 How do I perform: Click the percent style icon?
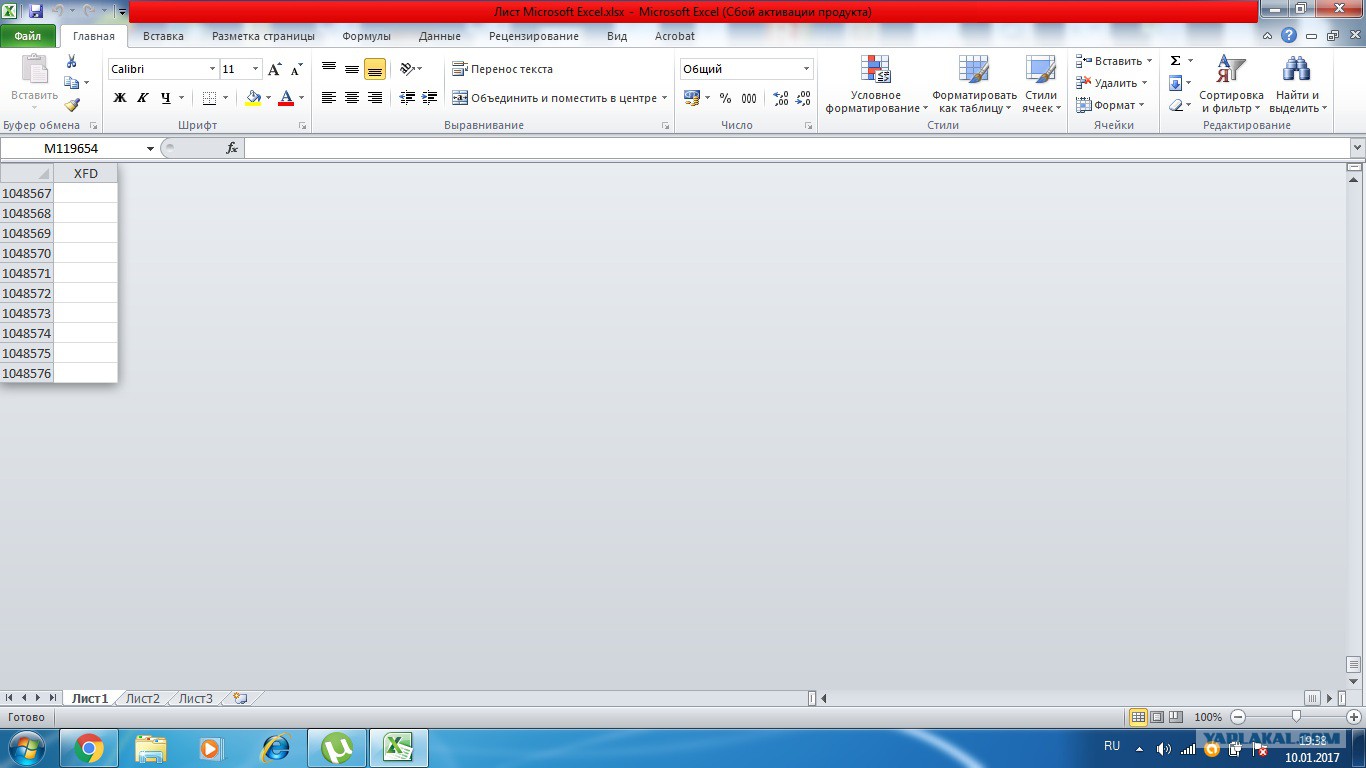pos(725,98)
